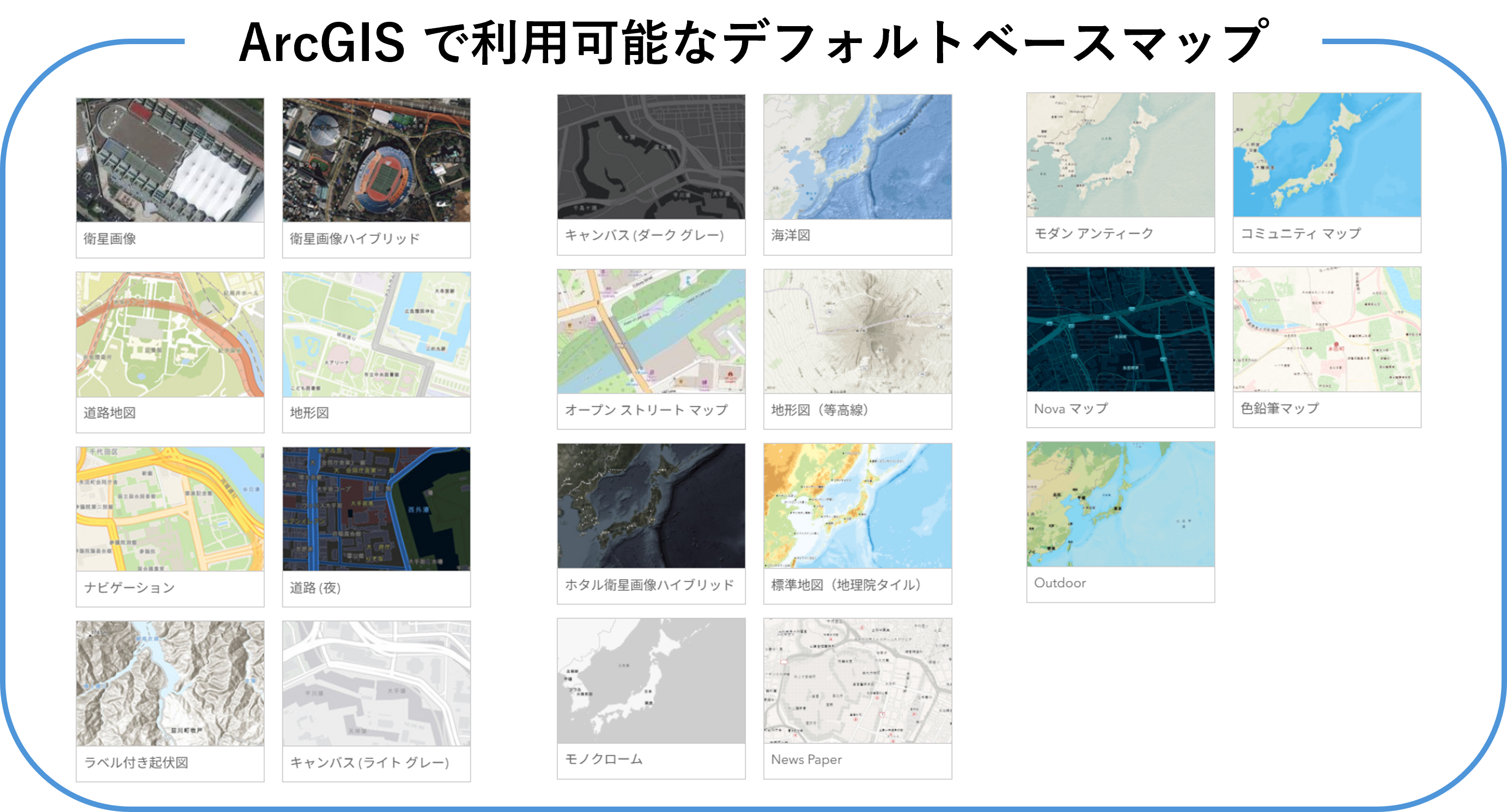Viewport: 1507px width, 812px height.
Task: Choose the モノクローム basemap
Action: [x=651, y=680]
